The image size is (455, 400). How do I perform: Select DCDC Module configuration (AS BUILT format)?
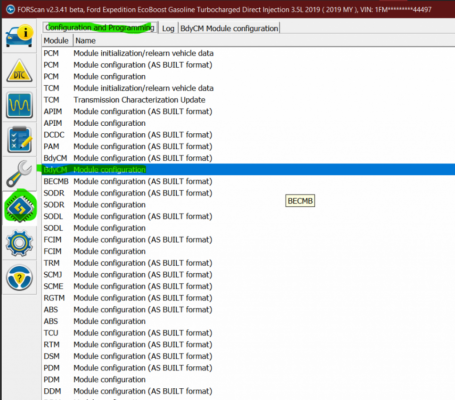(x=248, y=135)
